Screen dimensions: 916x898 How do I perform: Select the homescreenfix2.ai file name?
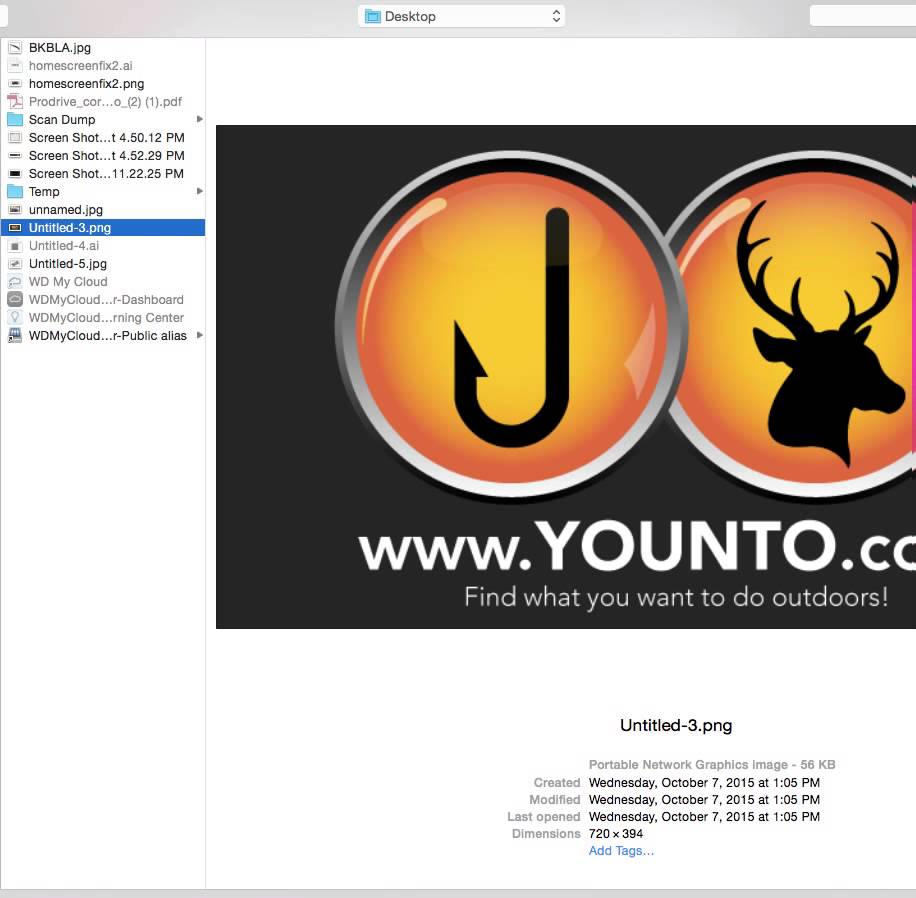coord(81,66)
